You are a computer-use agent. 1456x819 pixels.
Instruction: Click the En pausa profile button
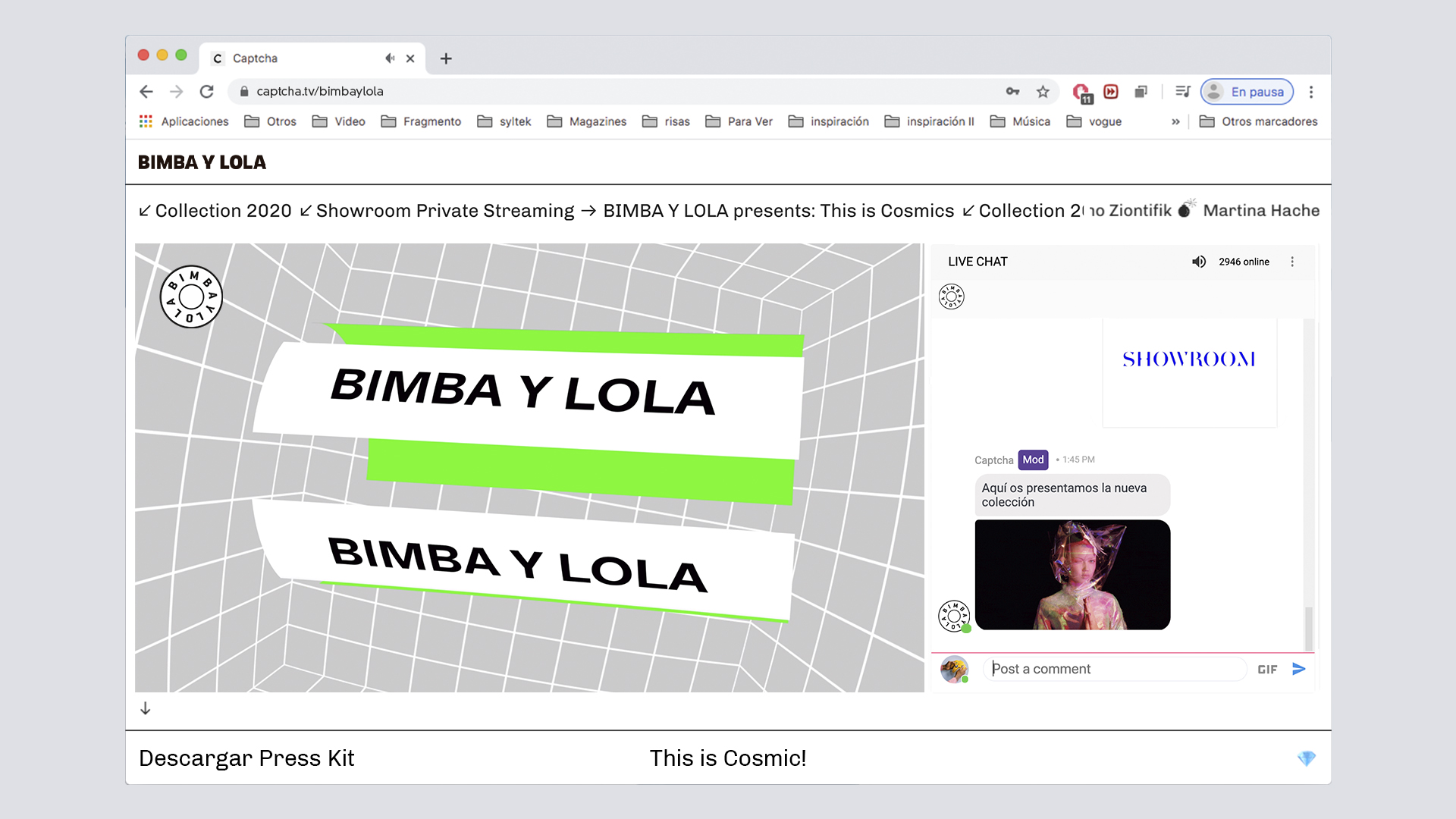[1247, 92]
